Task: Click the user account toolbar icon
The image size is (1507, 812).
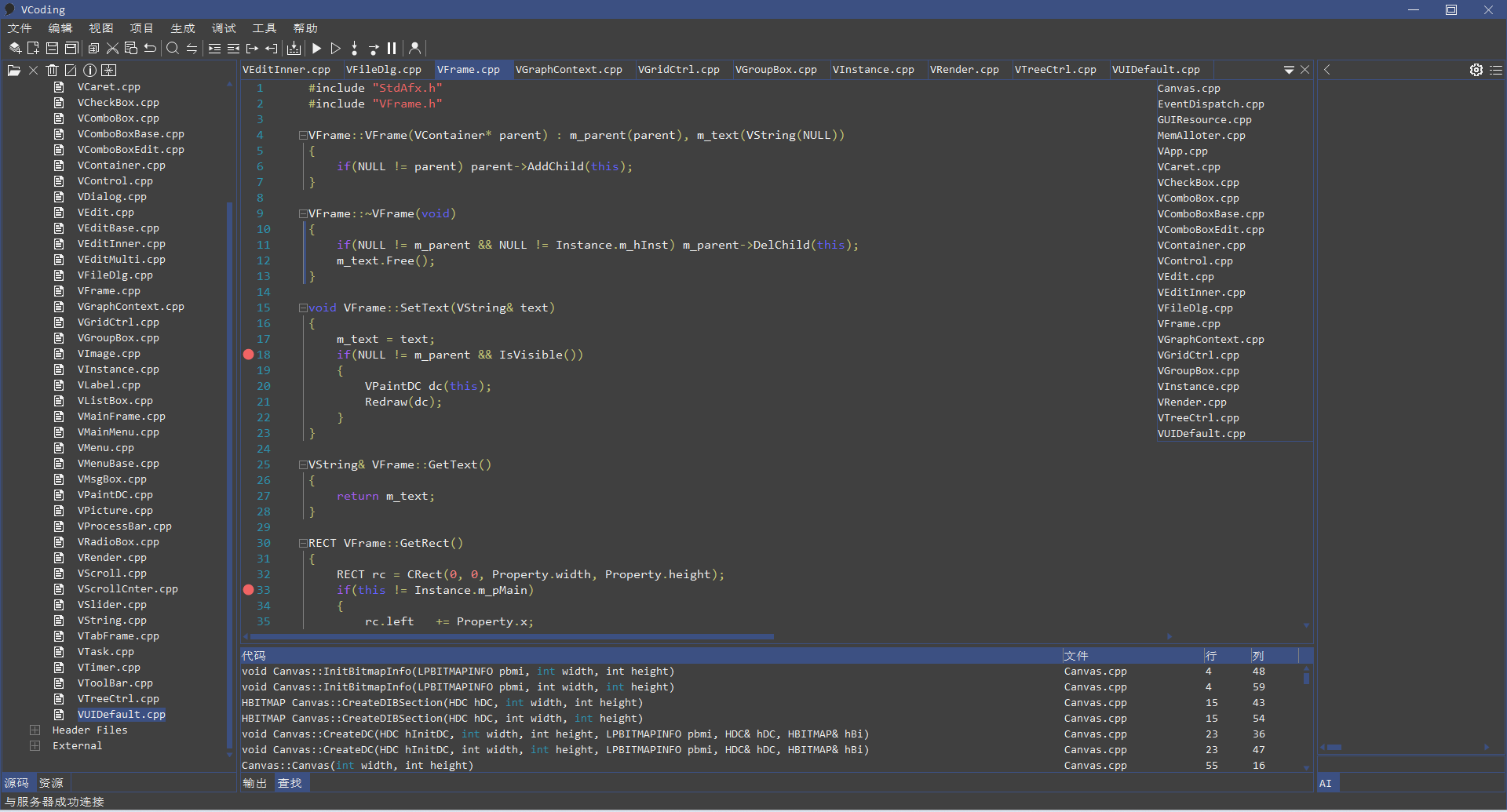Action: (415, 49)
